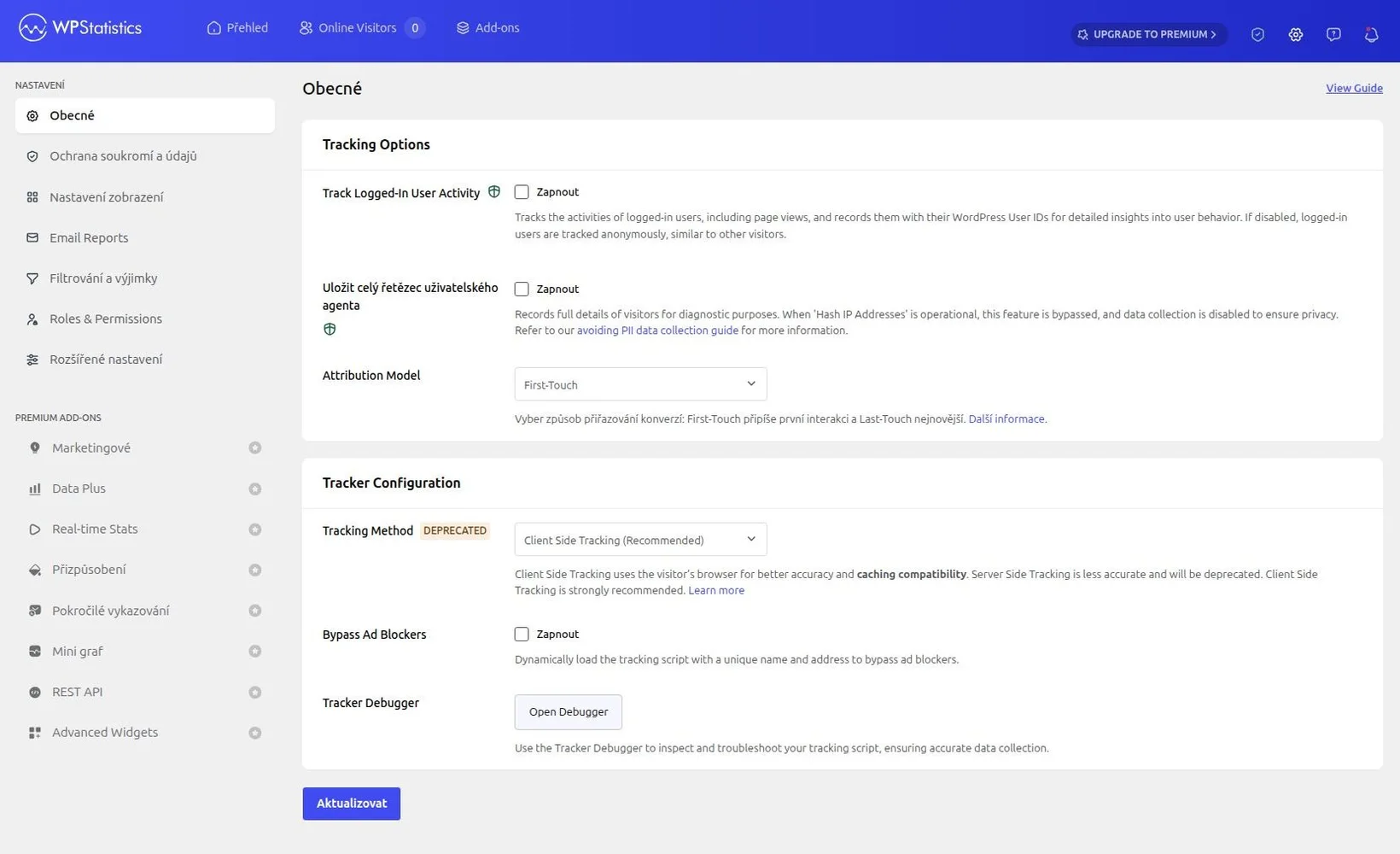Click privacy shield beside Track Logged-In User Activity
Image resolution: width=1400 pixels, height=854 pixels.
pos(494,192)
